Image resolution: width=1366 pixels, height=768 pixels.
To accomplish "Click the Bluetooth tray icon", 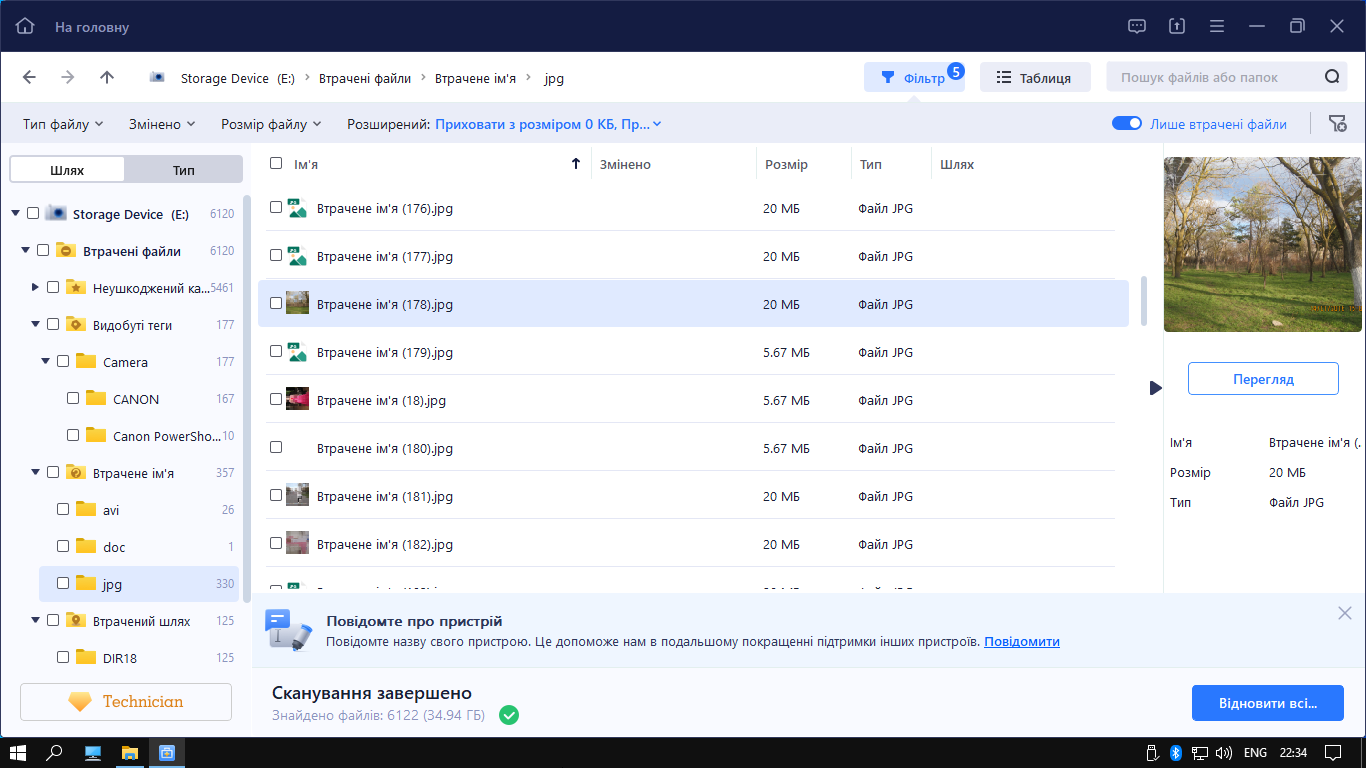I will (1176, 752).
